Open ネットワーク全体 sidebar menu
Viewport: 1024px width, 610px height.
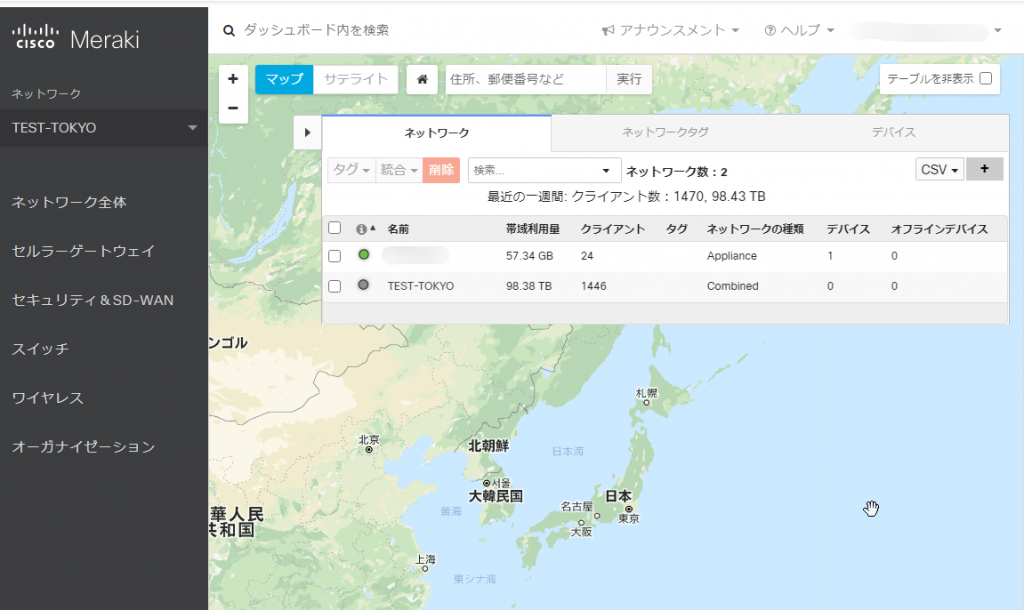tap(69, 202)
